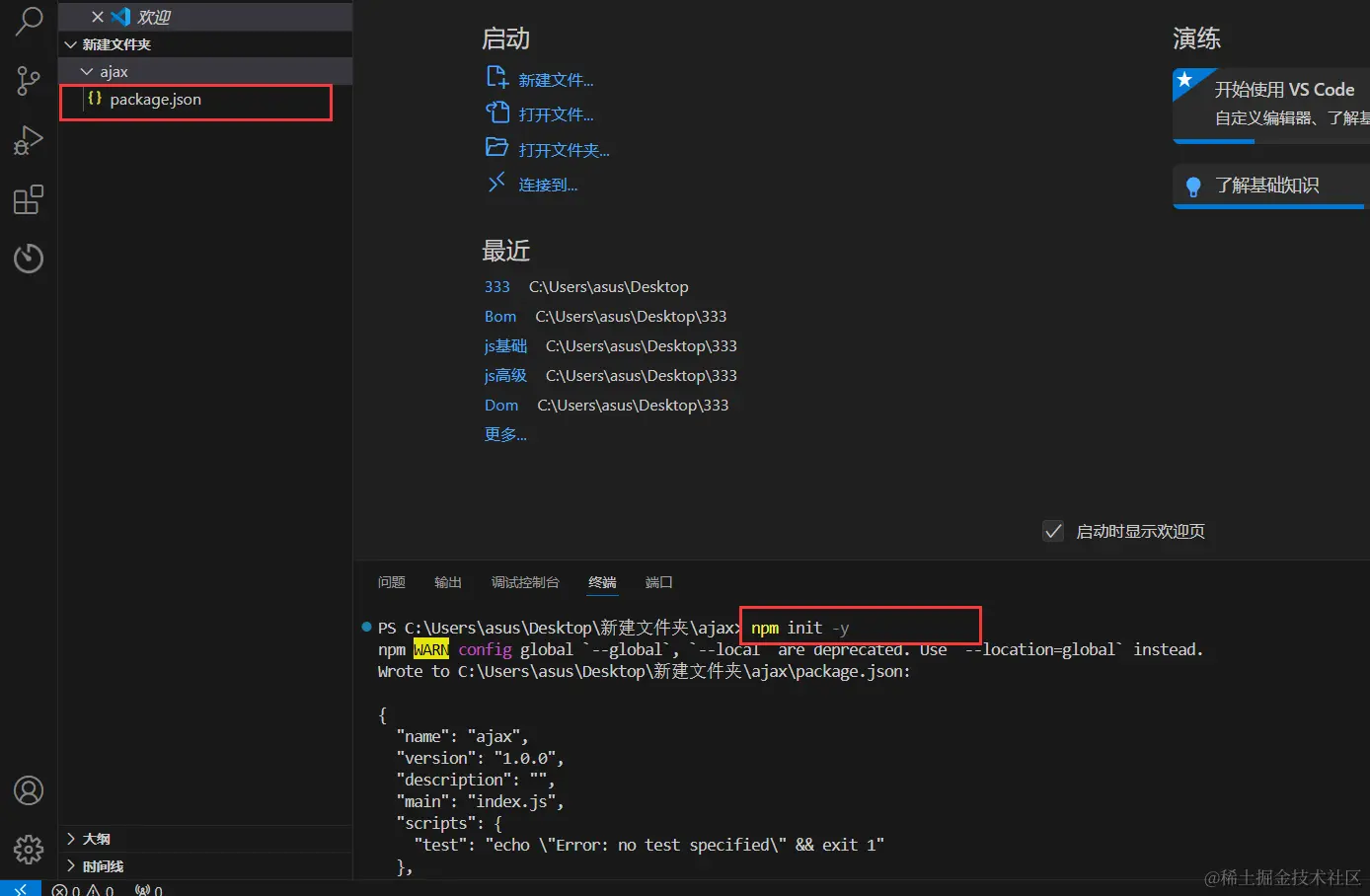Open the 端口 panel tab
1370x896 pixels.
tap(658, 582)
